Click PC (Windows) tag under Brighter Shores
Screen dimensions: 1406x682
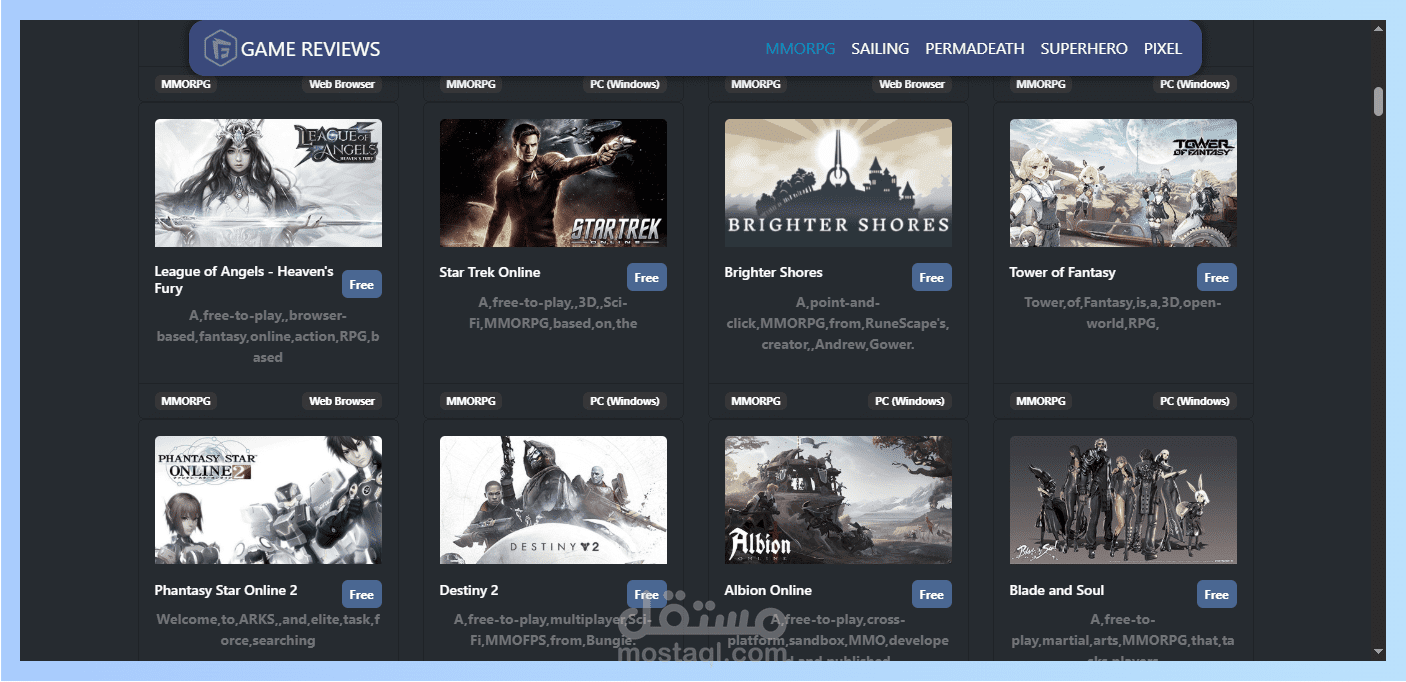tap(910, 401)
